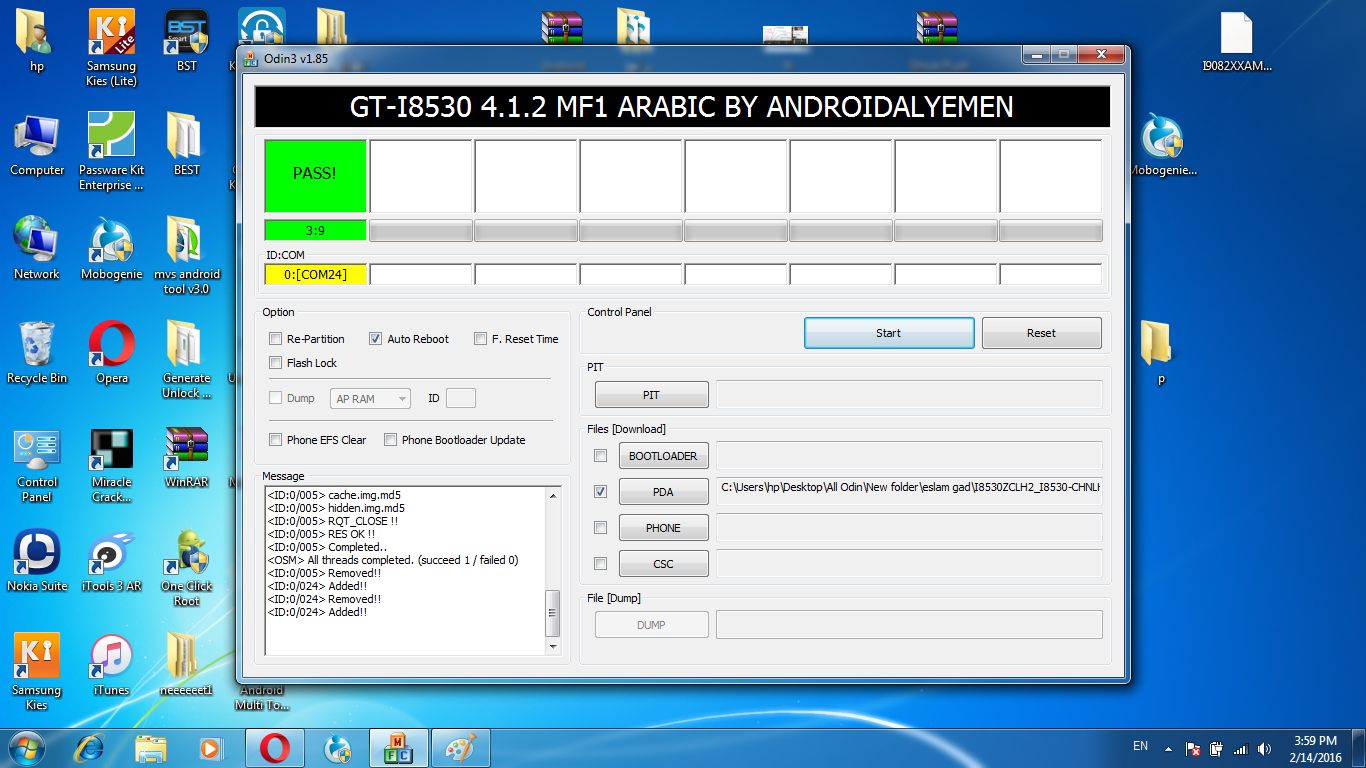The width and height of the screenshot is (1366, 768).
Task: Tick the checkbox beside CSC button
Action: pos(601,564)
